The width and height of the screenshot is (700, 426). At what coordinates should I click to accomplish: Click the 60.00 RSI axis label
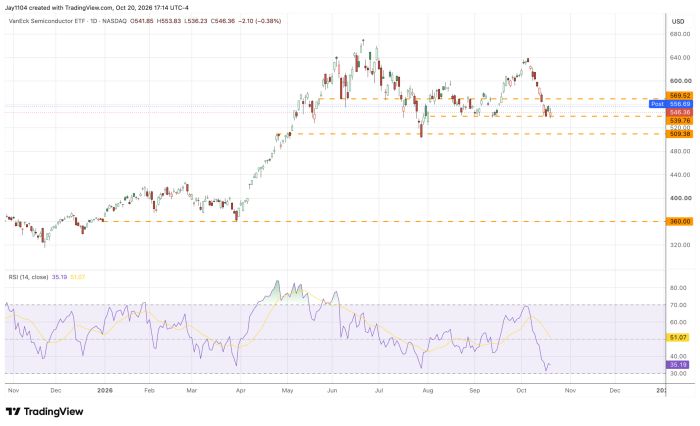678,322
